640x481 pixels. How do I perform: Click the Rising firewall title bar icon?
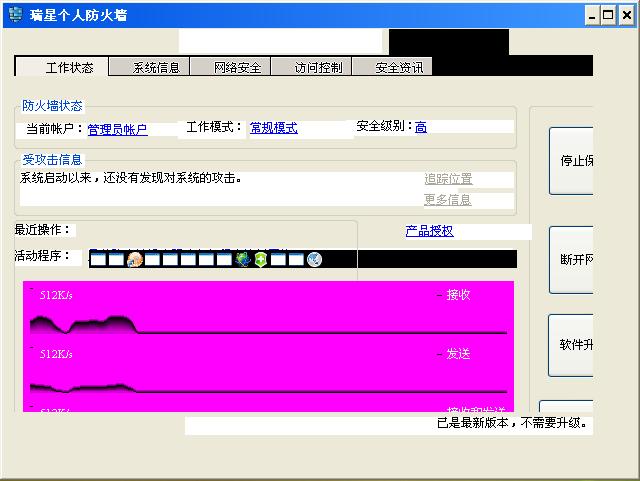point(16,15)
